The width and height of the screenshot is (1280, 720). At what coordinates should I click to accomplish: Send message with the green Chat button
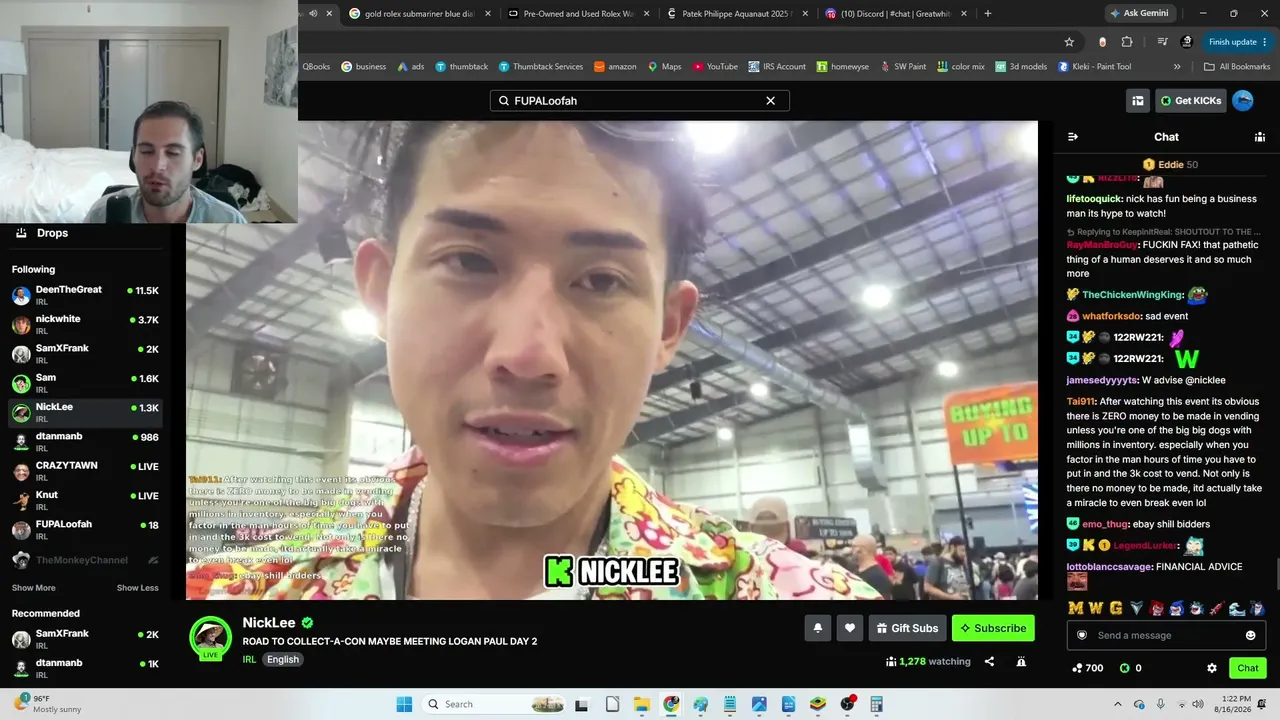[x=1248, y=668]
